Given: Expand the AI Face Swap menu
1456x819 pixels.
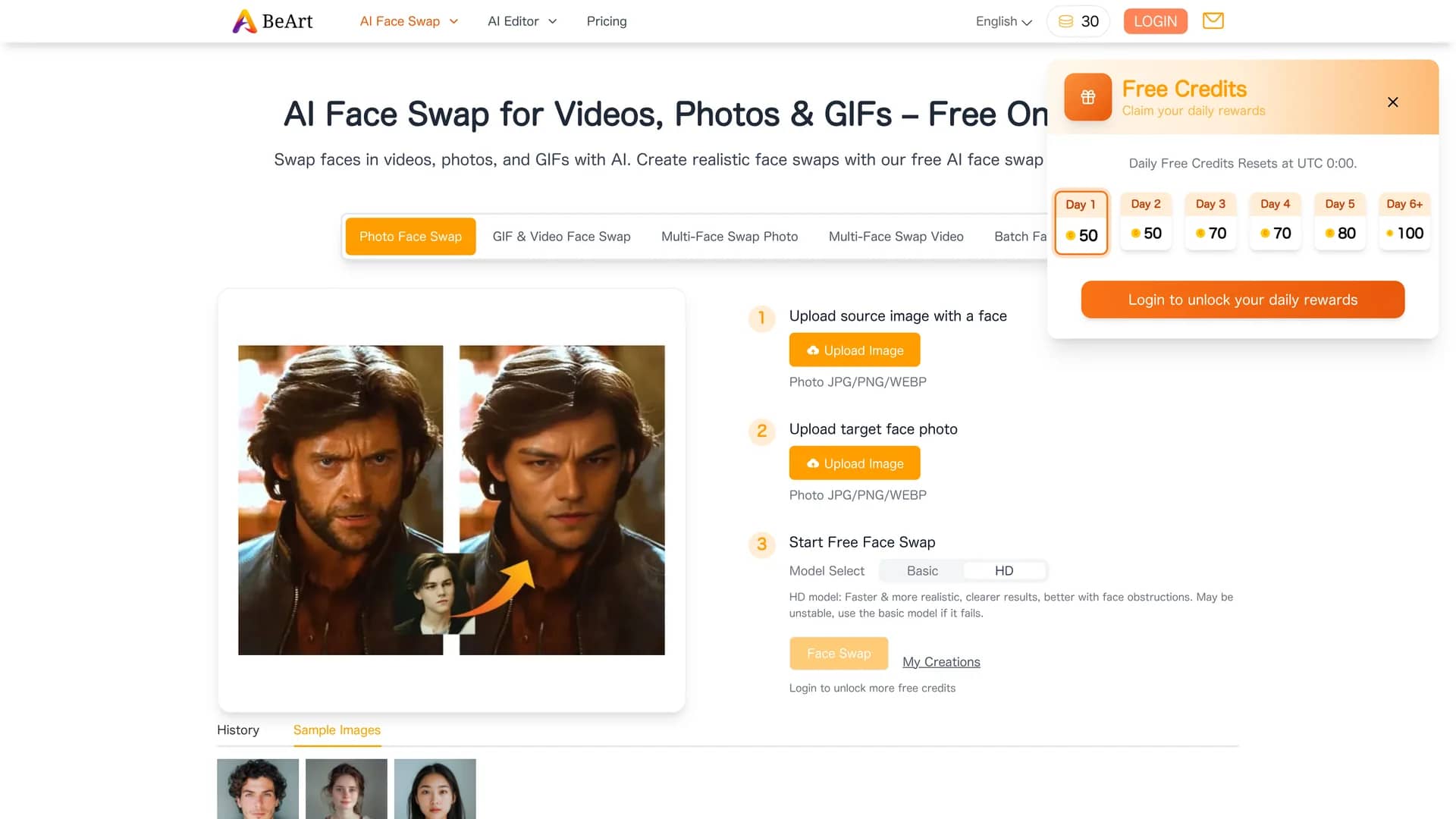Looking at the screenshot, I should tap(409, 21).
